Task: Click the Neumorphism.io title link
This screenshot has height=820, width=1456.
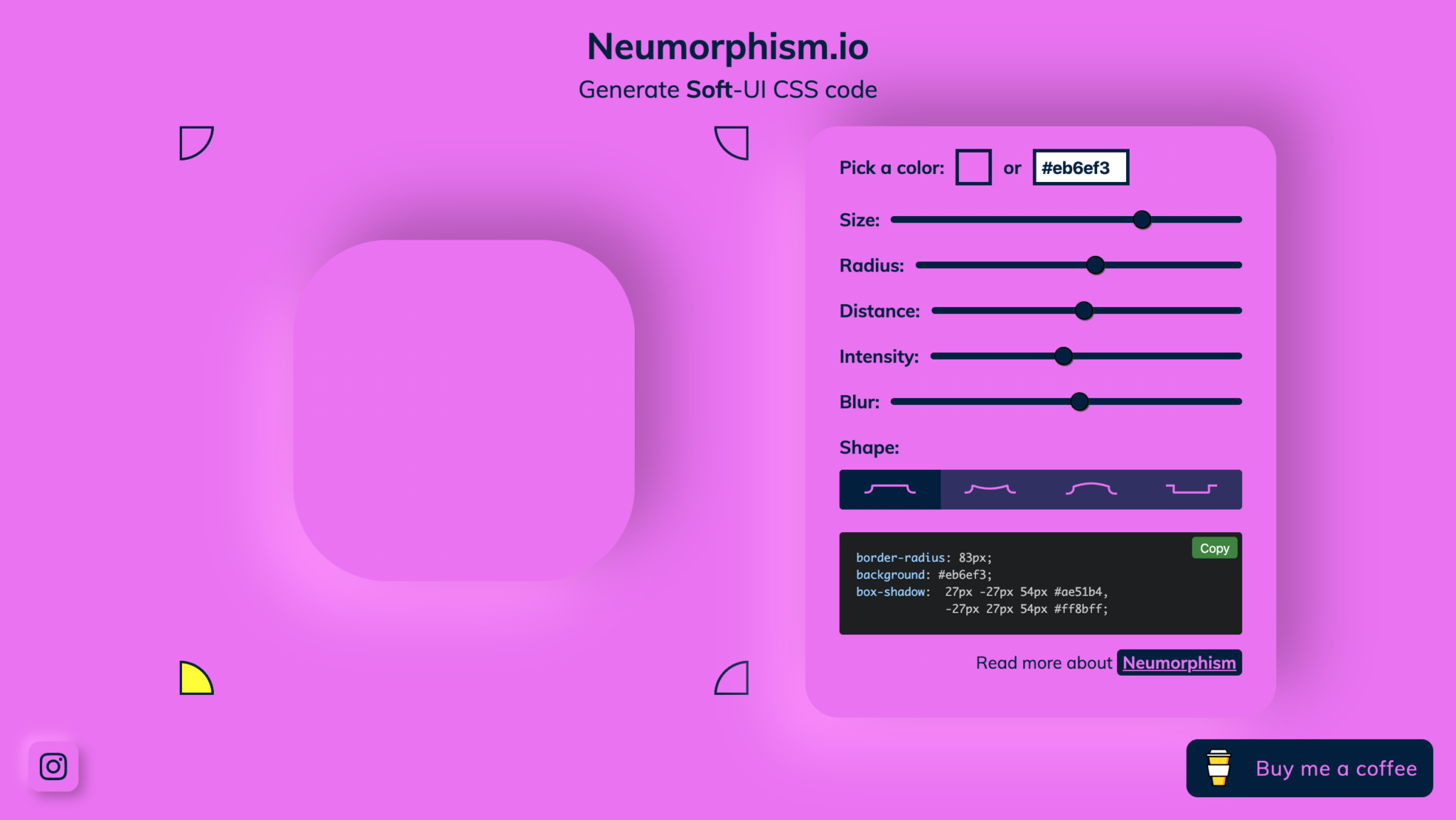Action: tap(728, 46)
